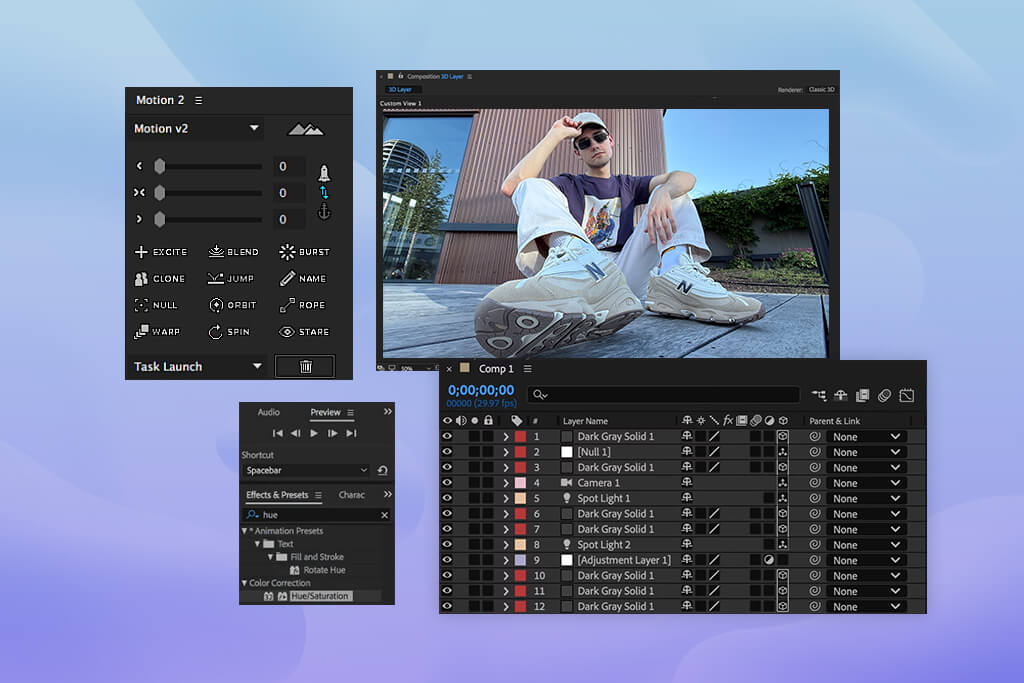Click the reset shortcut icon next to Spacebar
Image resolution: width=1024 pixels, height=683 pixels.
click(x=383, y=470)
